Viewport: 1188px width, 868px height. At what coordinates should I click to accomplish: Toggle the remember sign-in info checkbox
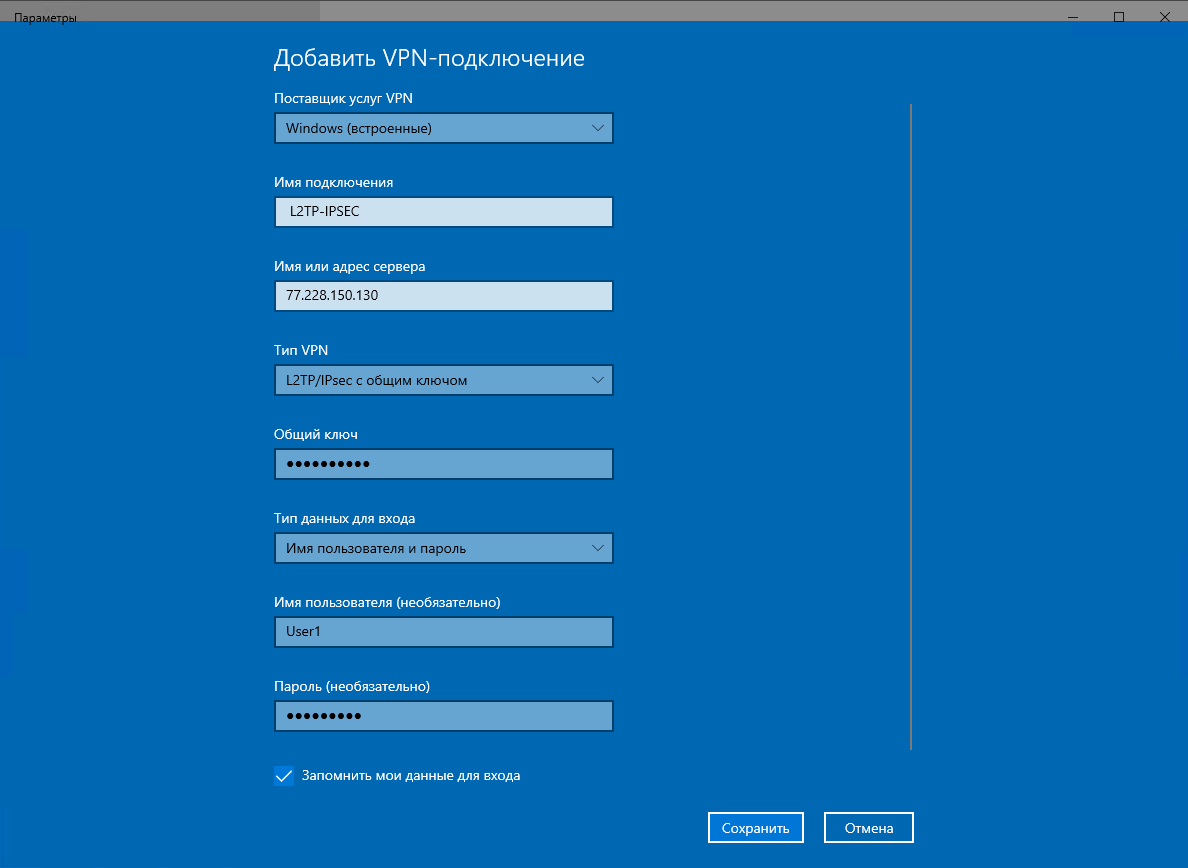pos(284,776)
